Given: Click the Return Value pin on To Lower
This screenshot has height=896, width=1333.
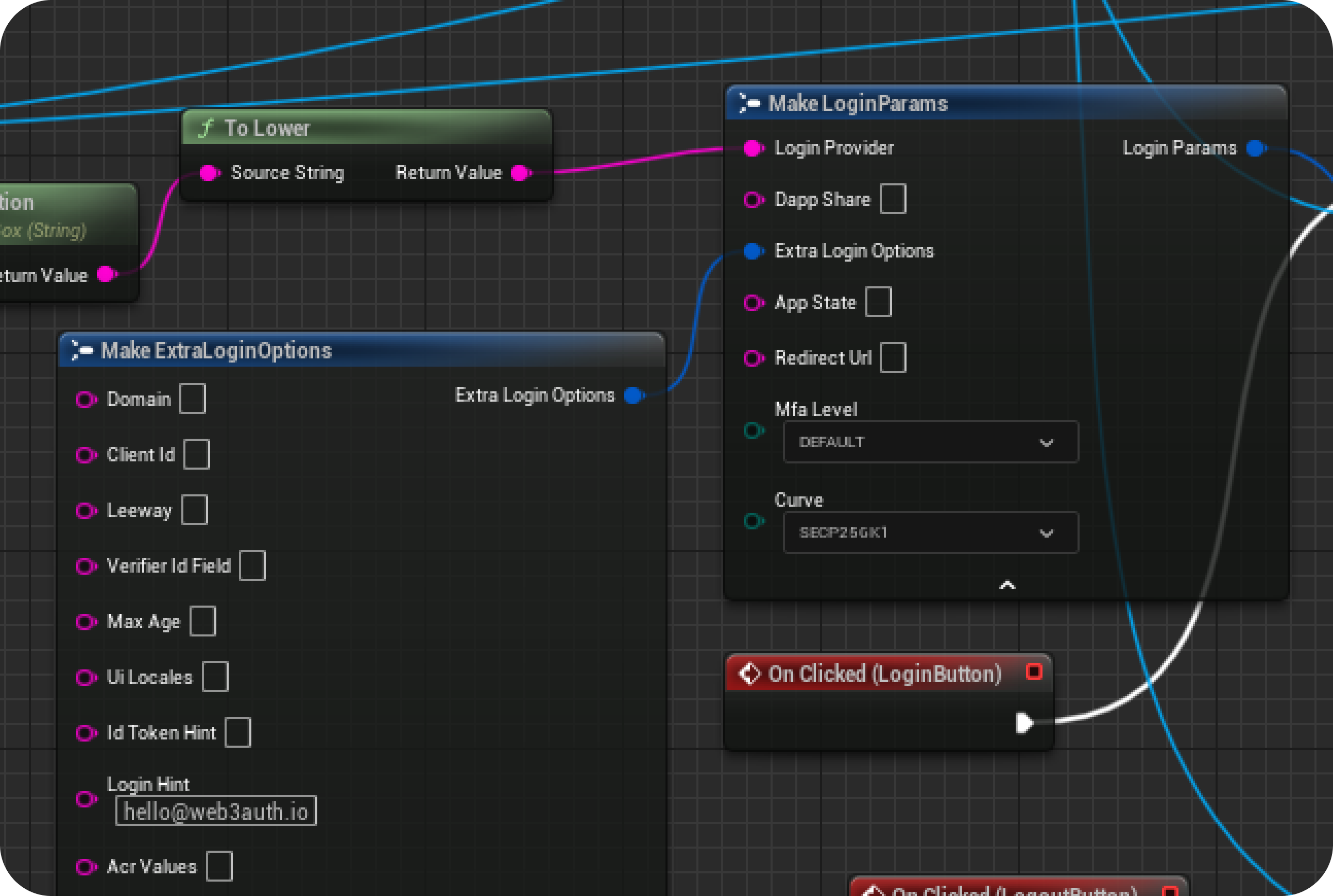Looking at the screenshot, I should click(519, 173).
